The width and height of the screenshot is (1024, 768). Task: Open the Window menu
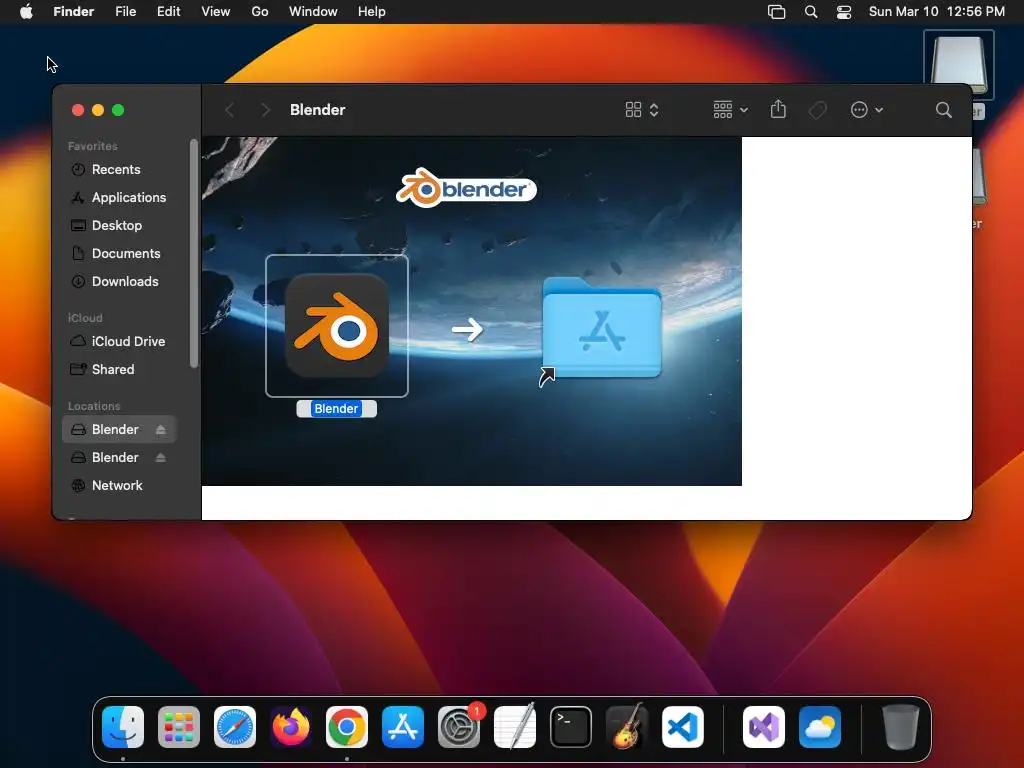pyautogui.click(x=313, y=12)
